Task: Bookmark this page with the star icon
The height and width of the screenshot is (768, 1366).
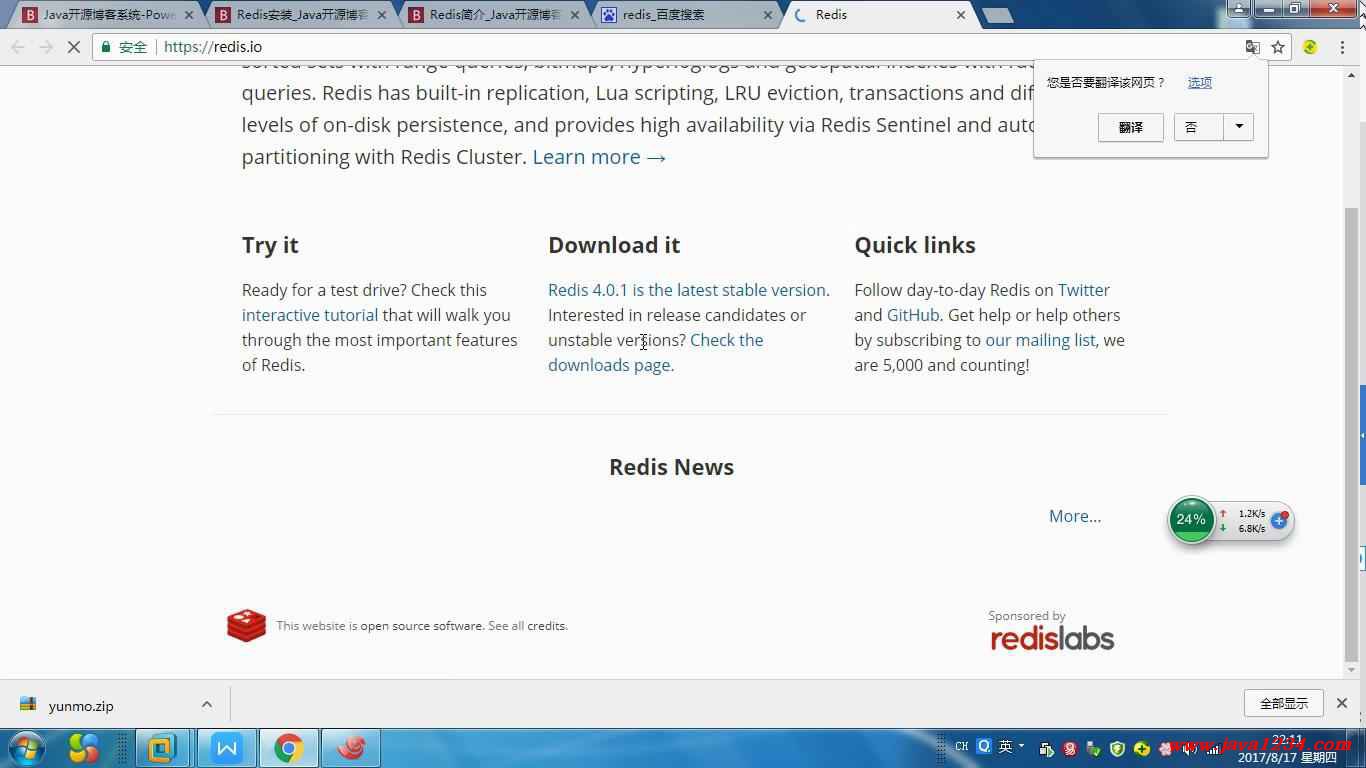Action: click(x=1278, y=47)
